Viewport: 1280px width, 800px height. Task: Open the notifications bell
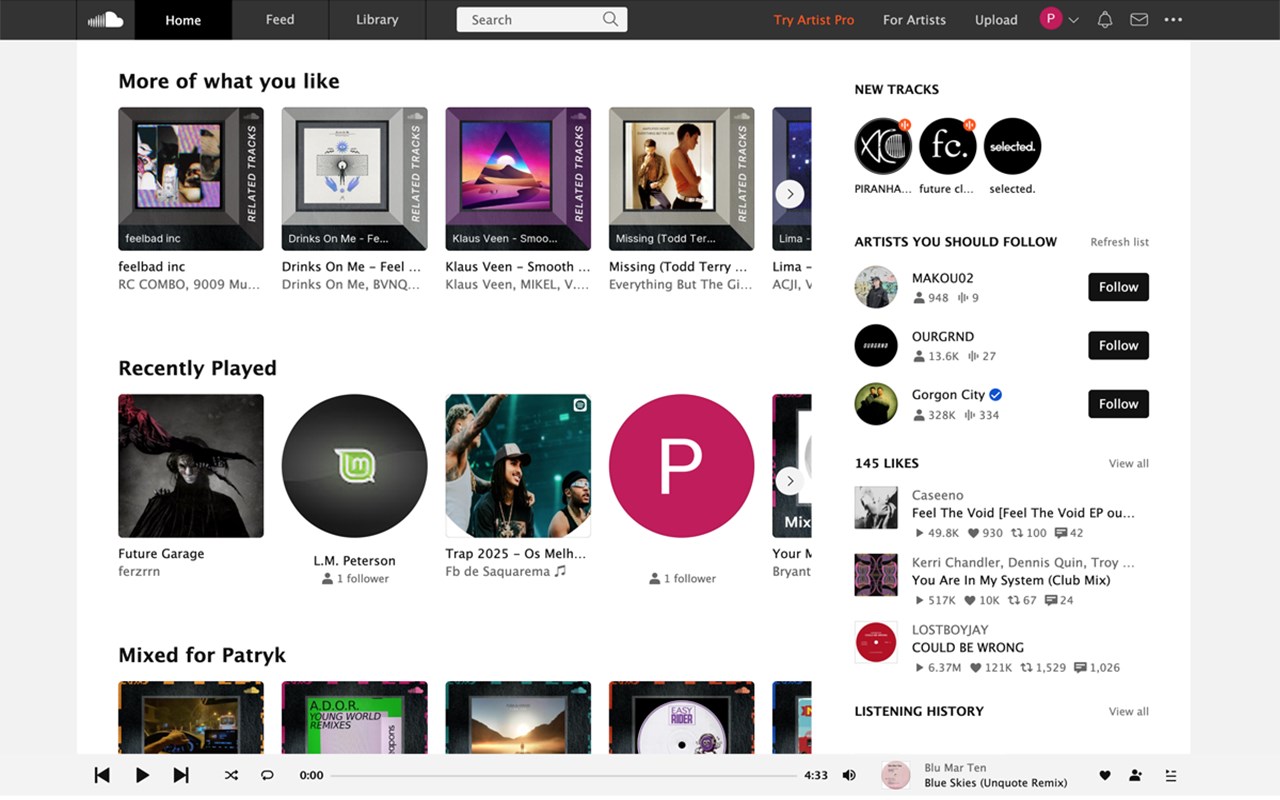pos(1105,20)
